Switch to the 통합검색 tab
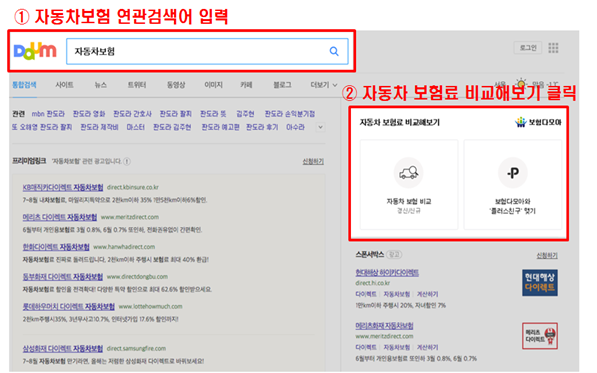 24,85
